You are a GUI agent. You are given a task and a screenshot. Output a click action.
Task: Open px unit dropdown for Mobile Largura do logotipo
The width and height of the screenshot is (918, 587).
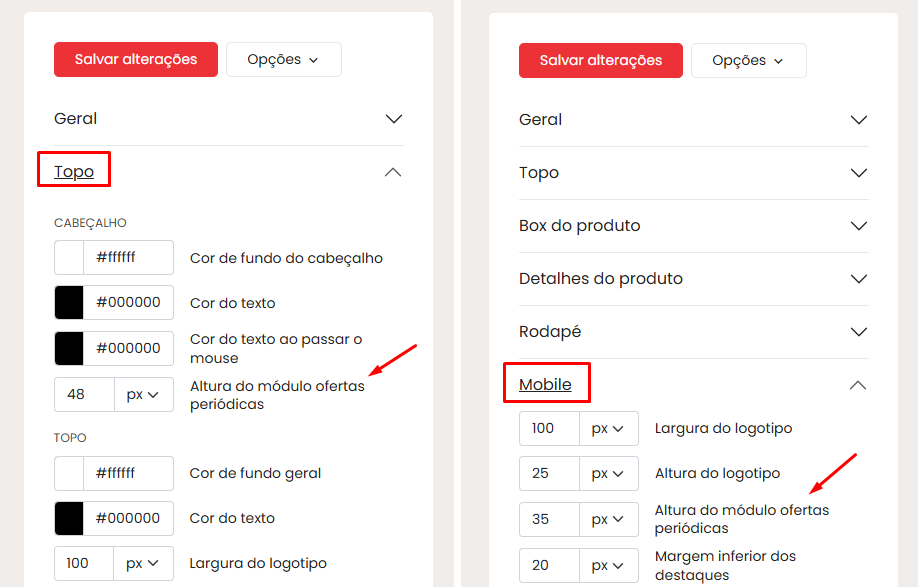pos(608,428)
